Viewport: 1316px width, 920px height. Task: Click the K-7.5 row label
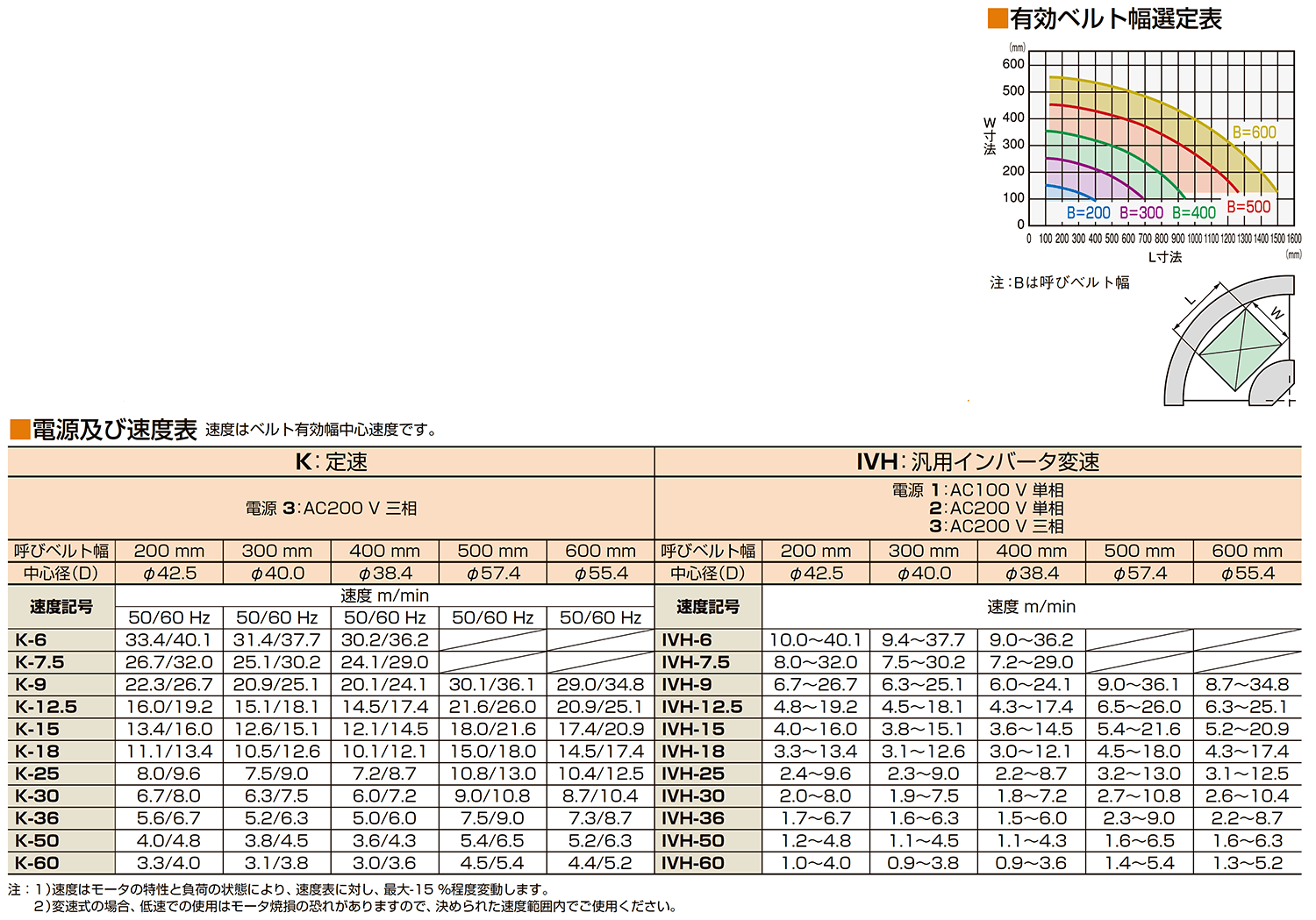pos(61,662)
